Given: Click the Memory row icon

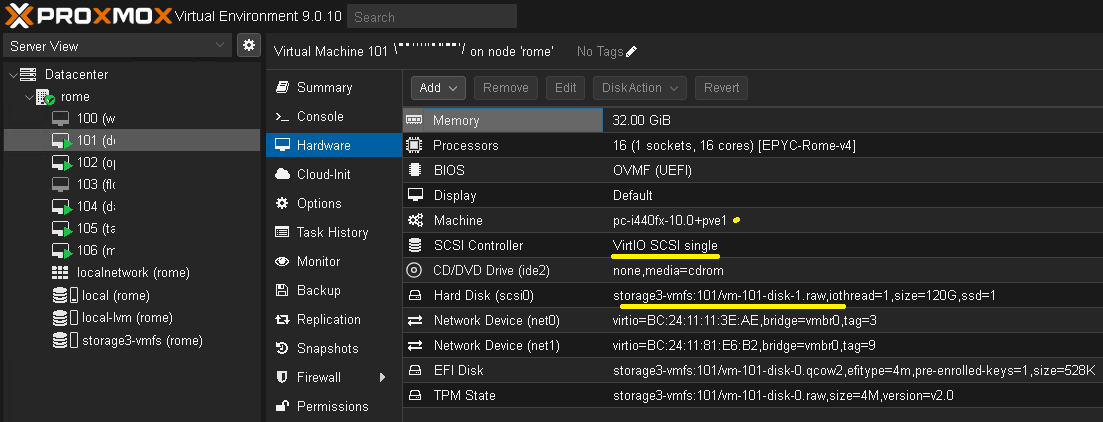Looking at the screenshot, I should (x=414, y=121).
